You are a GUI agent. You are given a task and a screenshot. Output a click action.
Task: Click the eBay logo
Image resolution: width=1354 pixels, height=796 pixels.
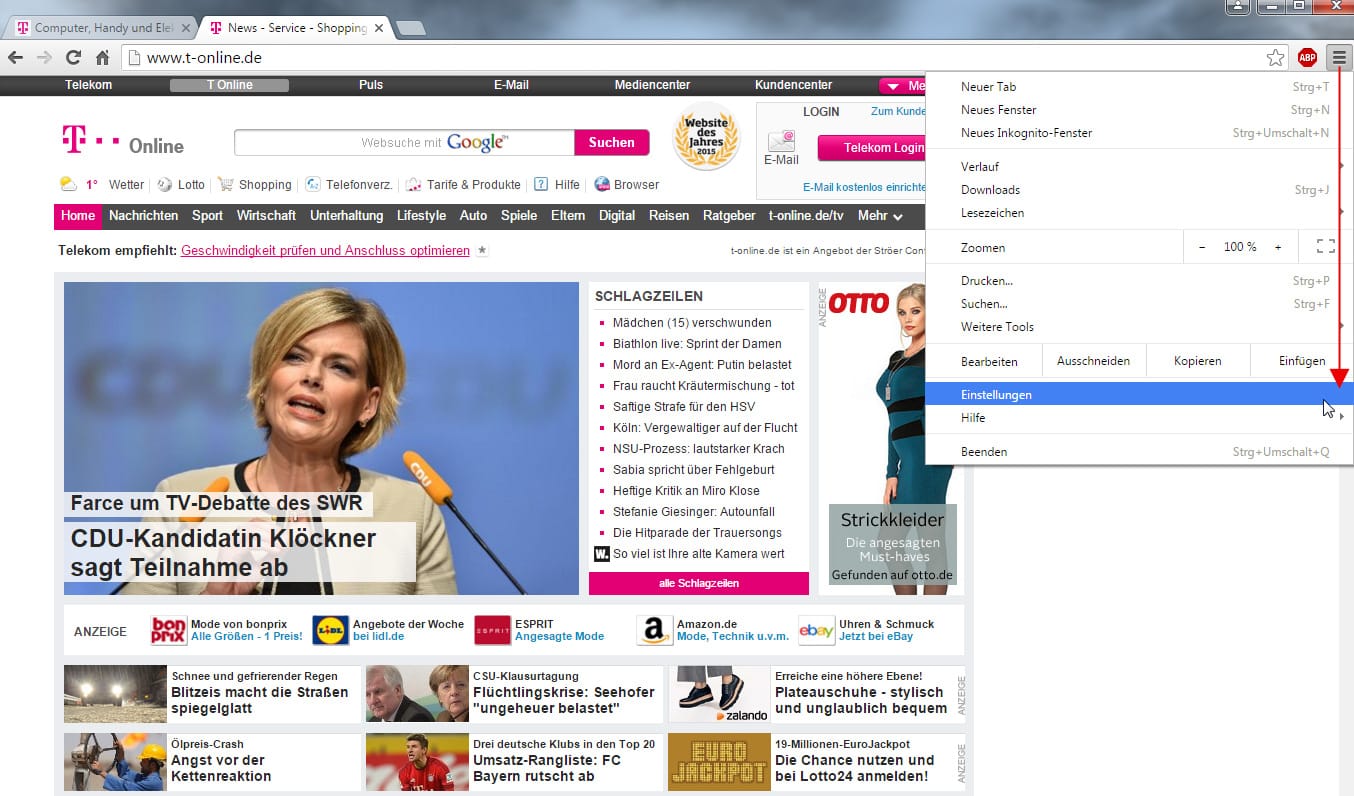point(816,630)
